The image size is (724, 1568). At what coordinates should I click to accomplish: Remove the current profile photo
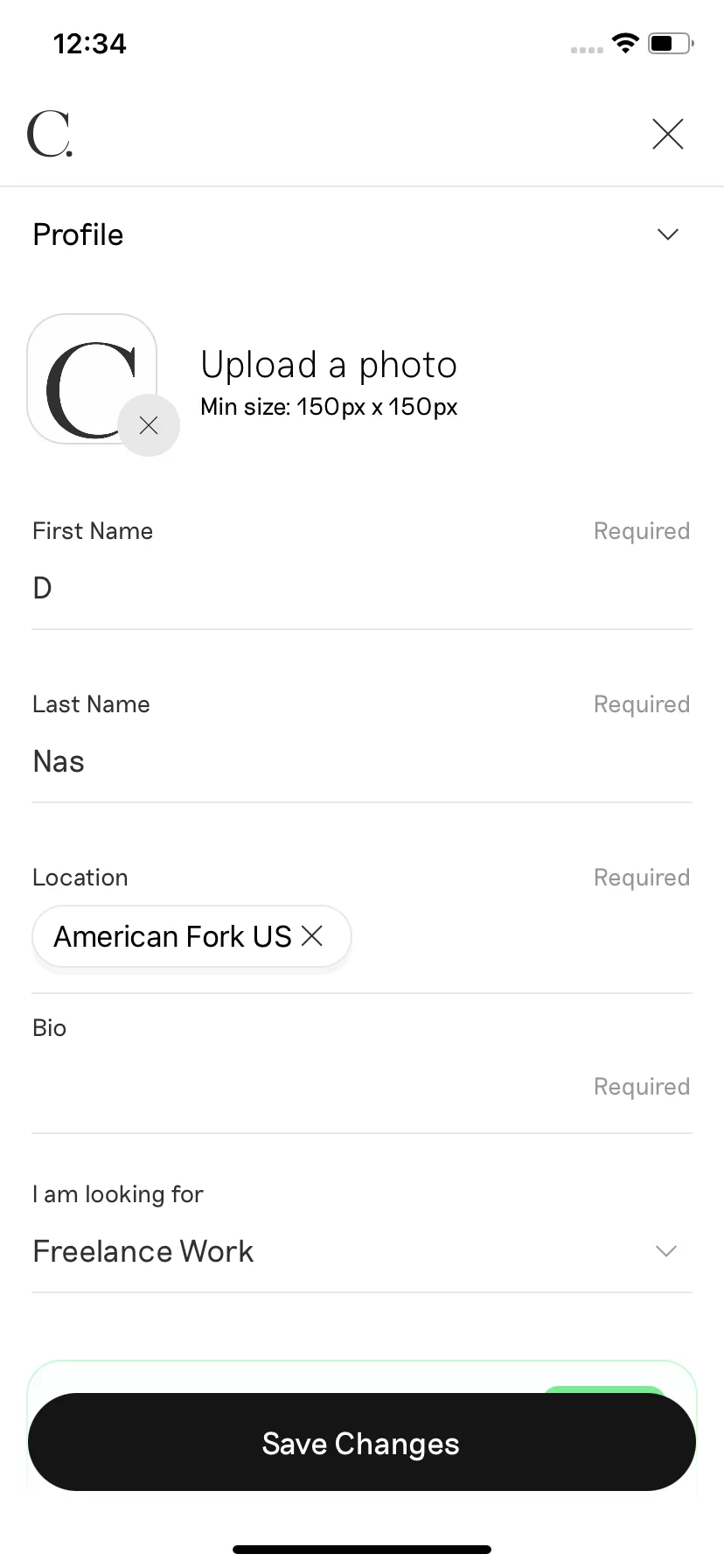[x=149, y=425]
